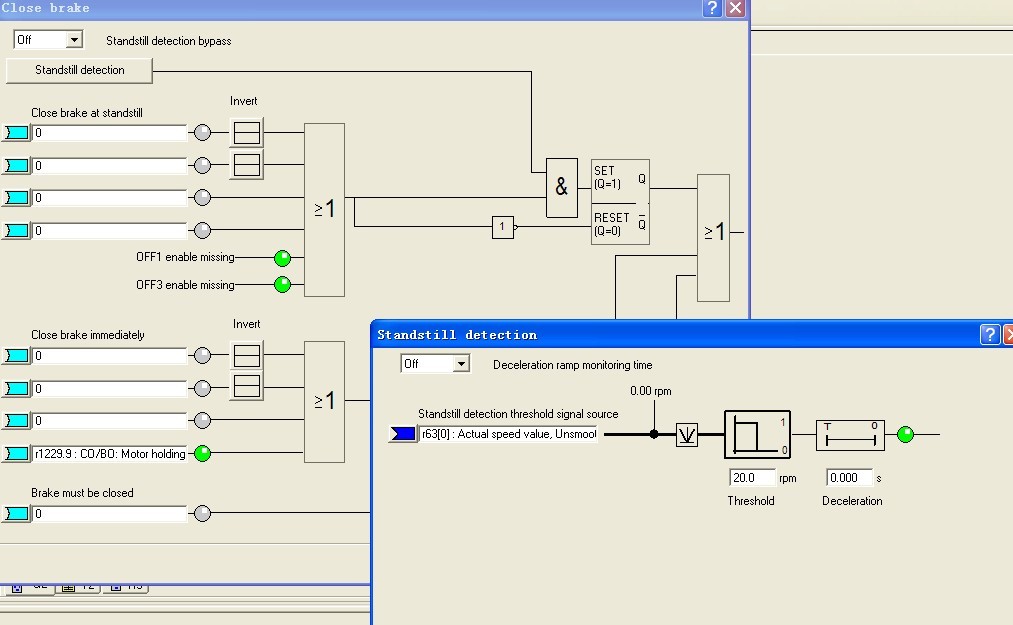Toggle the second Invert box under Close brake immediately
The width and height of the screenshot is (1013, 625).
(x=247, y=386)
